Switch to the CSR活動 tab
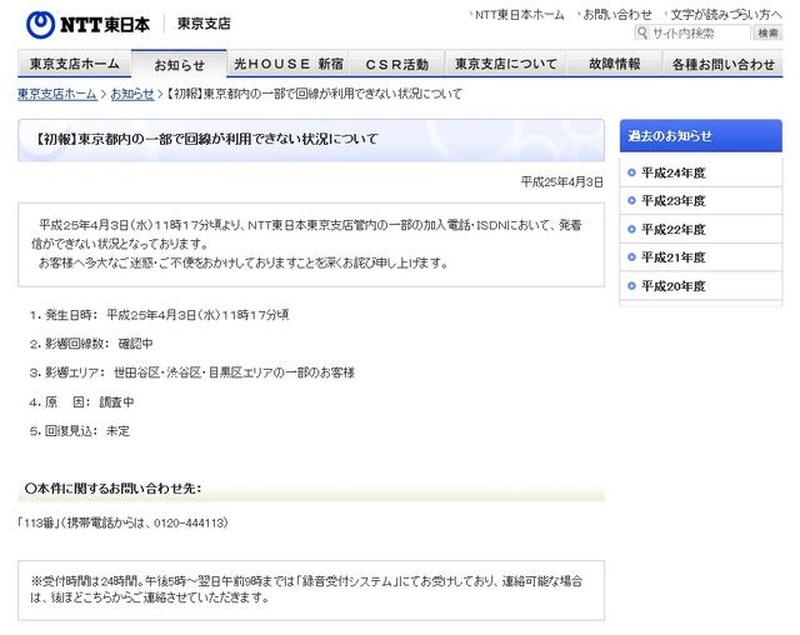 tap(397, 64)
